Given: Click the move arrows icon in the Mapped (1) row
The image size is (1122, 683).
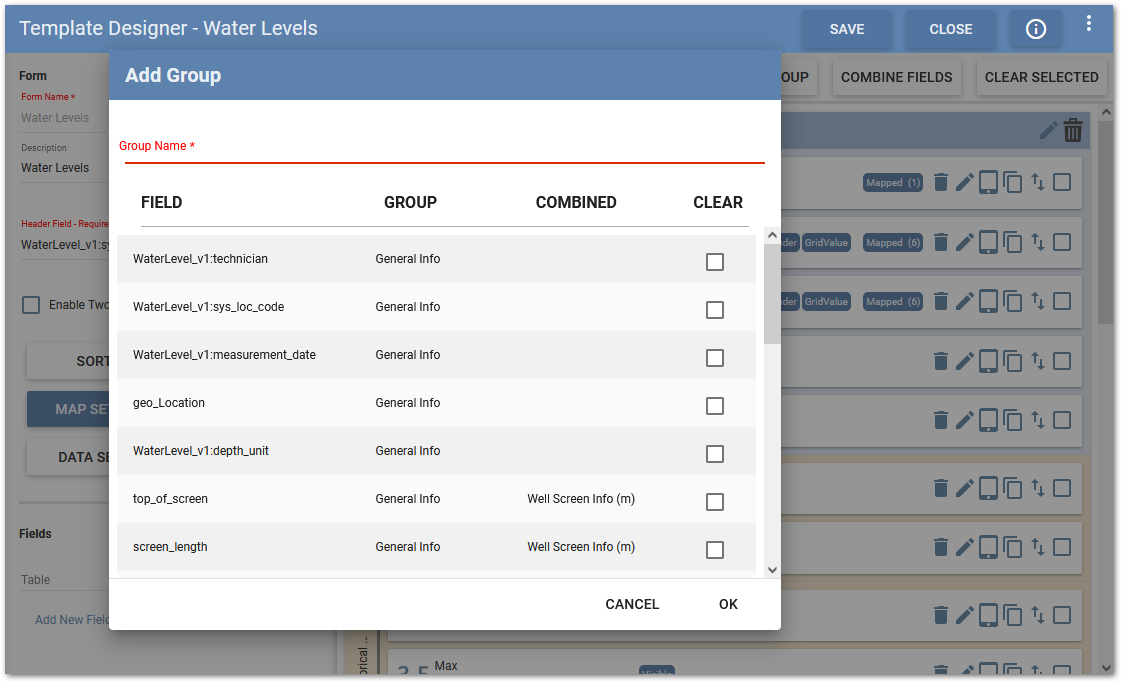Looking at the screenshot, I should pyautogui.click(x=1038, y=183).
